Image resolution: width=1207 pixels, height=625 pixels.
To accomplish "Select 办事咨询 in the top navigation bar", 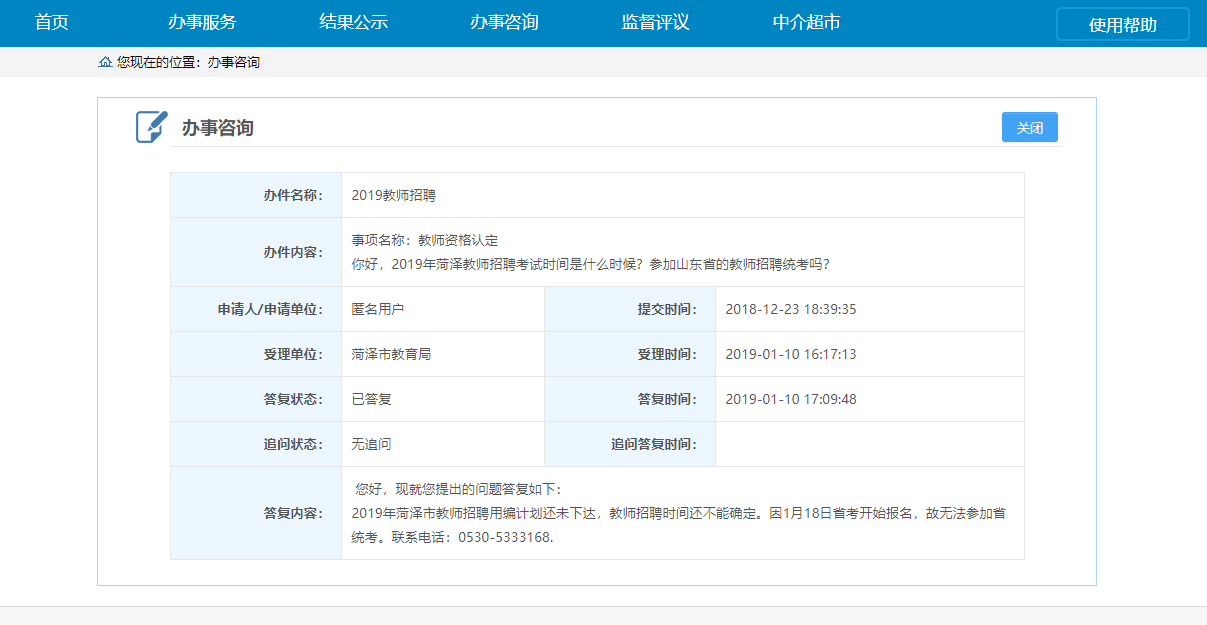I will [x=504, y=22].
